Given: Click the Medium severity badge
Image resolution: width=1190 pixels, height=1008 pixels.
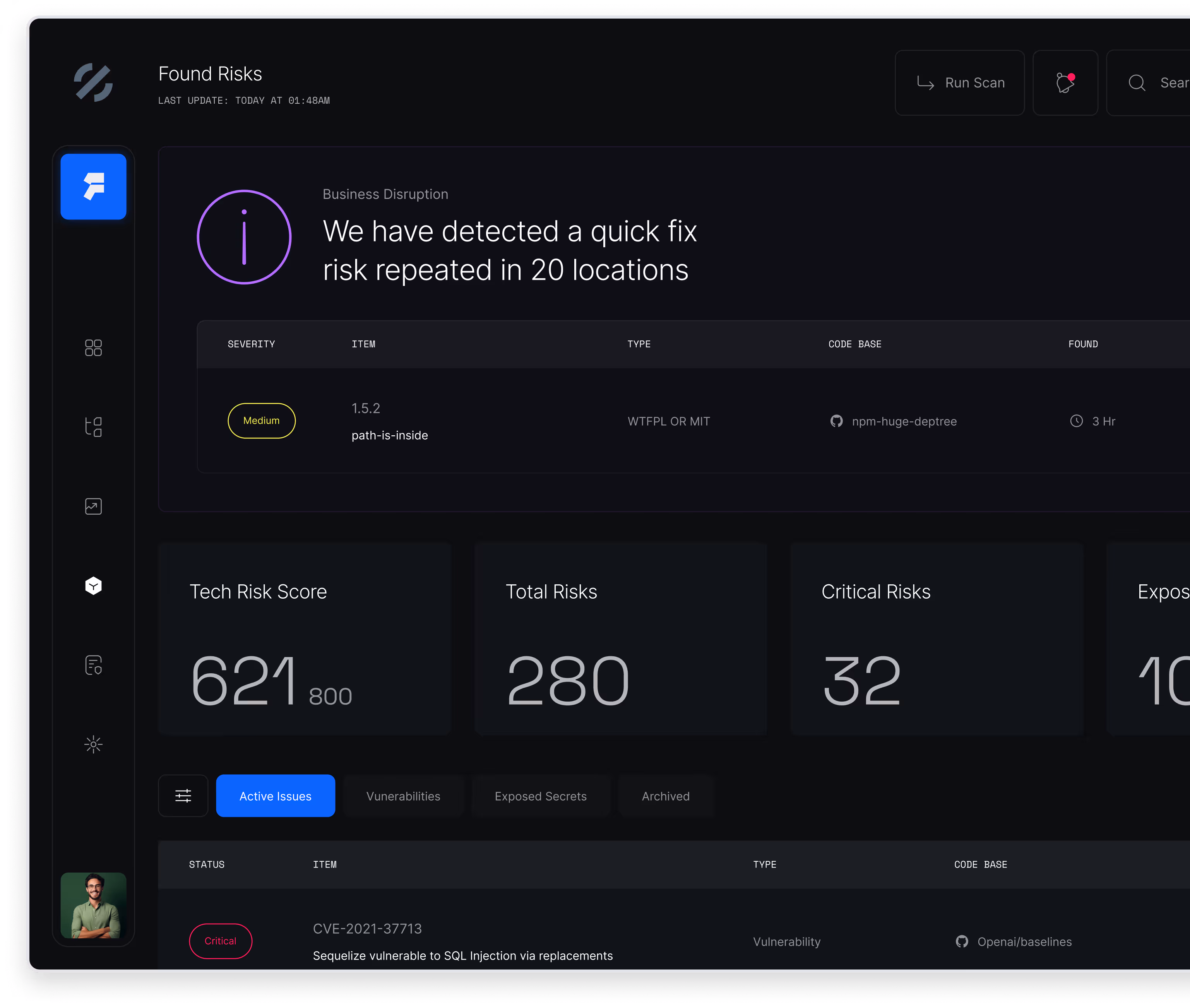Looking at the screenshot, I should (261, 421).
